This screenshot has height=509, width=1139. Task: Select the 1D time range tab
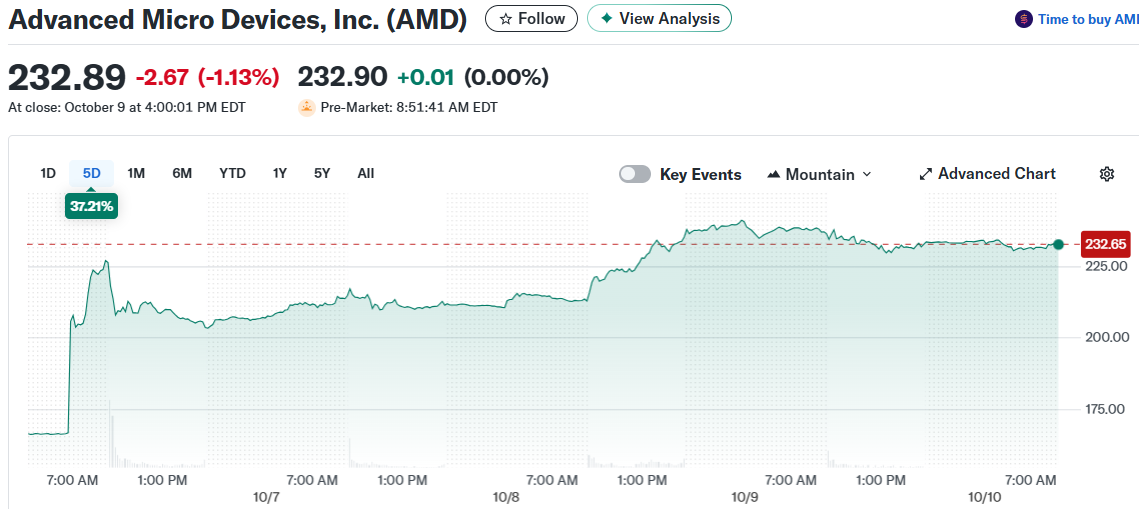[48, 173]
